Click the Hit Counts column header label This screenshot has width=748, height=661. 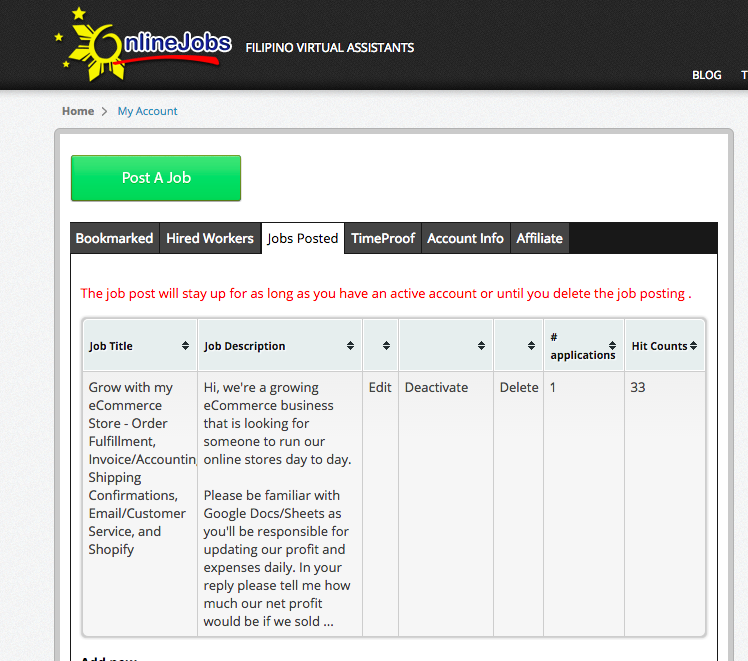[659, 346]
